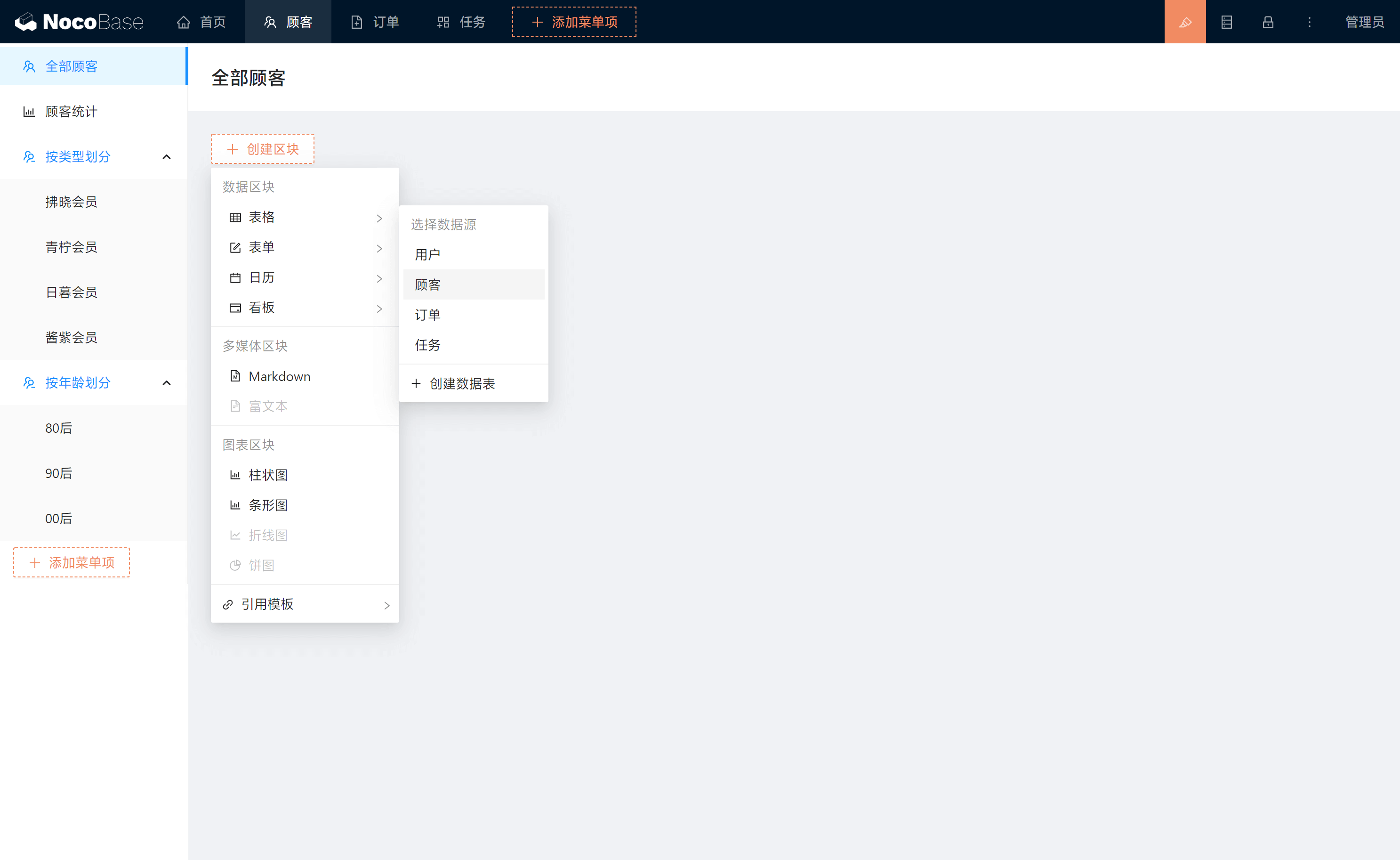1400x860 pixels.
Task: Click the 日历 data block option
Action: tap(262, 277)
